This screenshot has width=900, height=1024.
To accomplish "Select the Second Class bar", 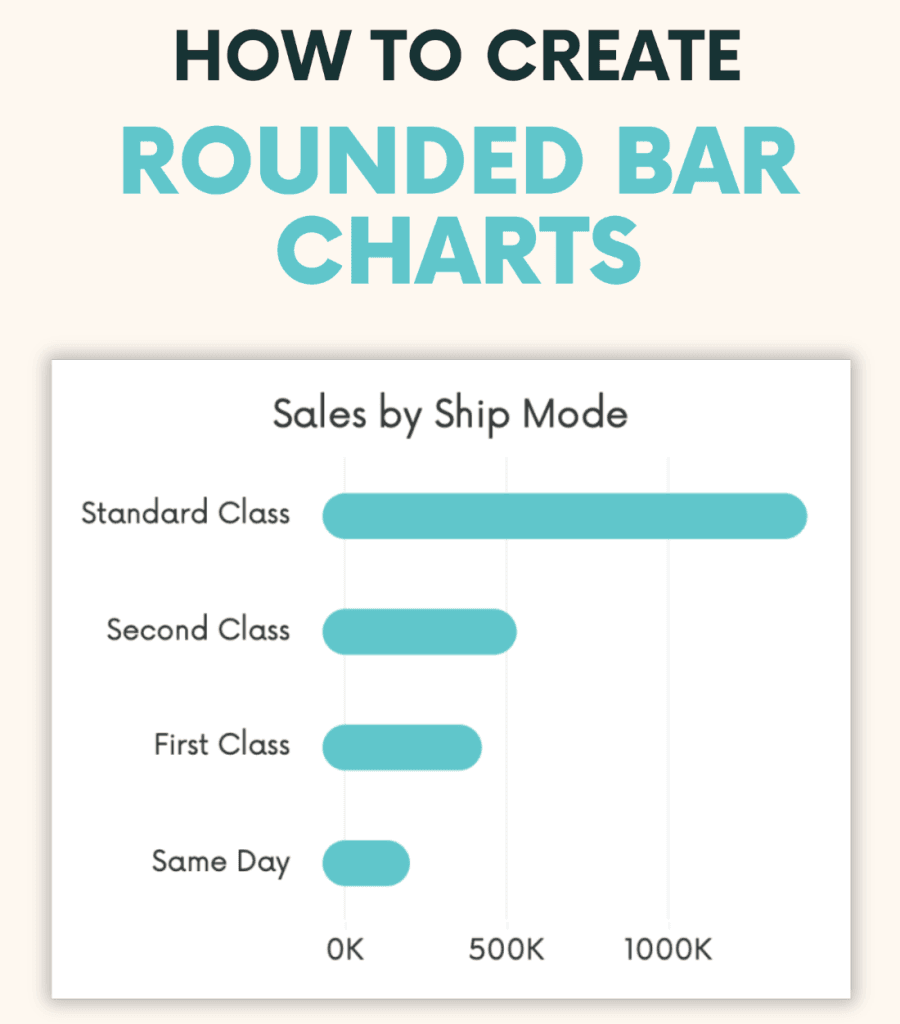I will point(419,631).
